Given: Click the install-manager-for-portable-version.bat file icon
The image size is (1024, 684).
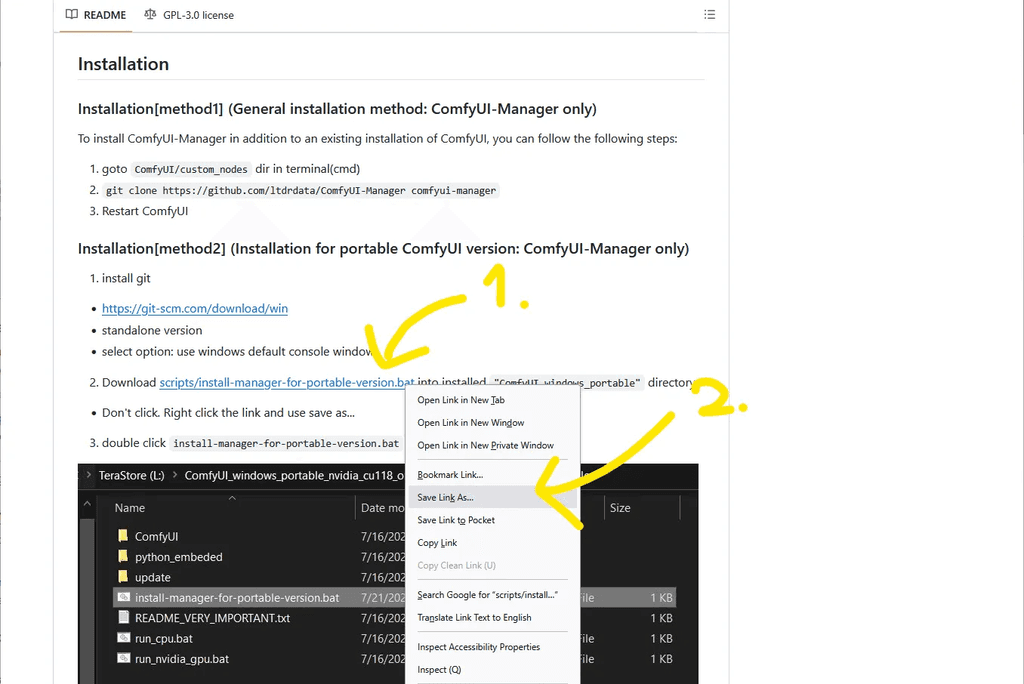Looking at the screenshot, I should [122, 597].
